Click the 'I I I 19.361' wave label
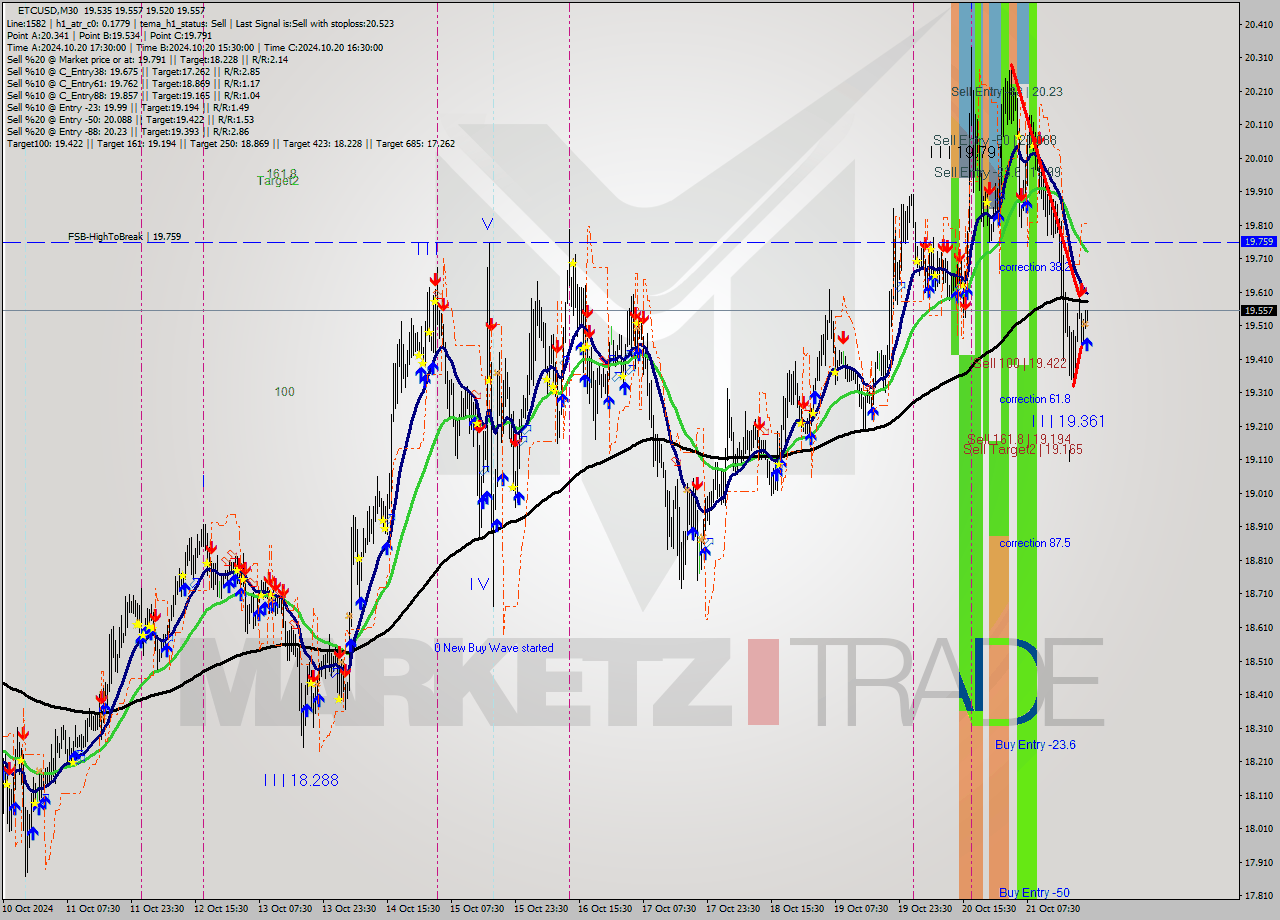 [x=1068, y=422]
